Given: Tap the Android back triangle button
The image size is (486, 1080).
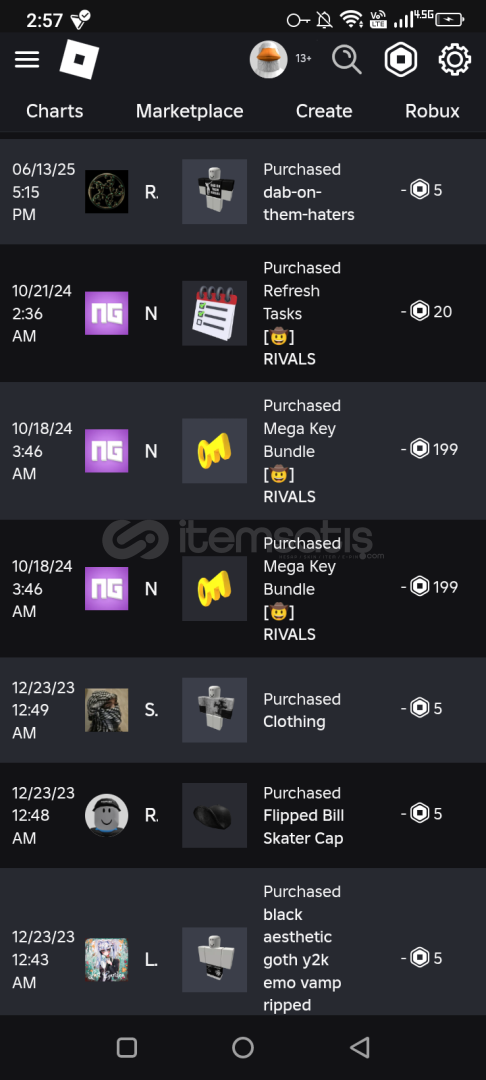Looking at the screenshot, I should click(359, 1048).
